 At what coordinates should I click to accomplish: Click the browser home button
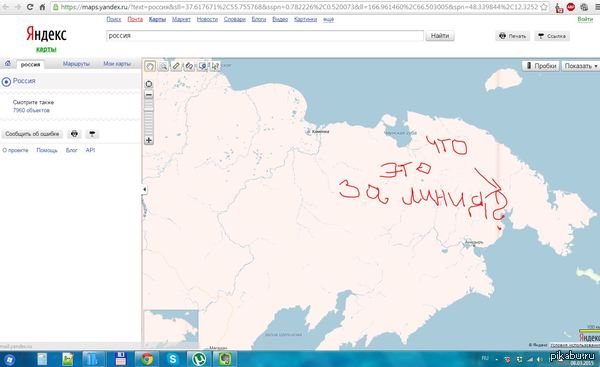coord(42,7)
